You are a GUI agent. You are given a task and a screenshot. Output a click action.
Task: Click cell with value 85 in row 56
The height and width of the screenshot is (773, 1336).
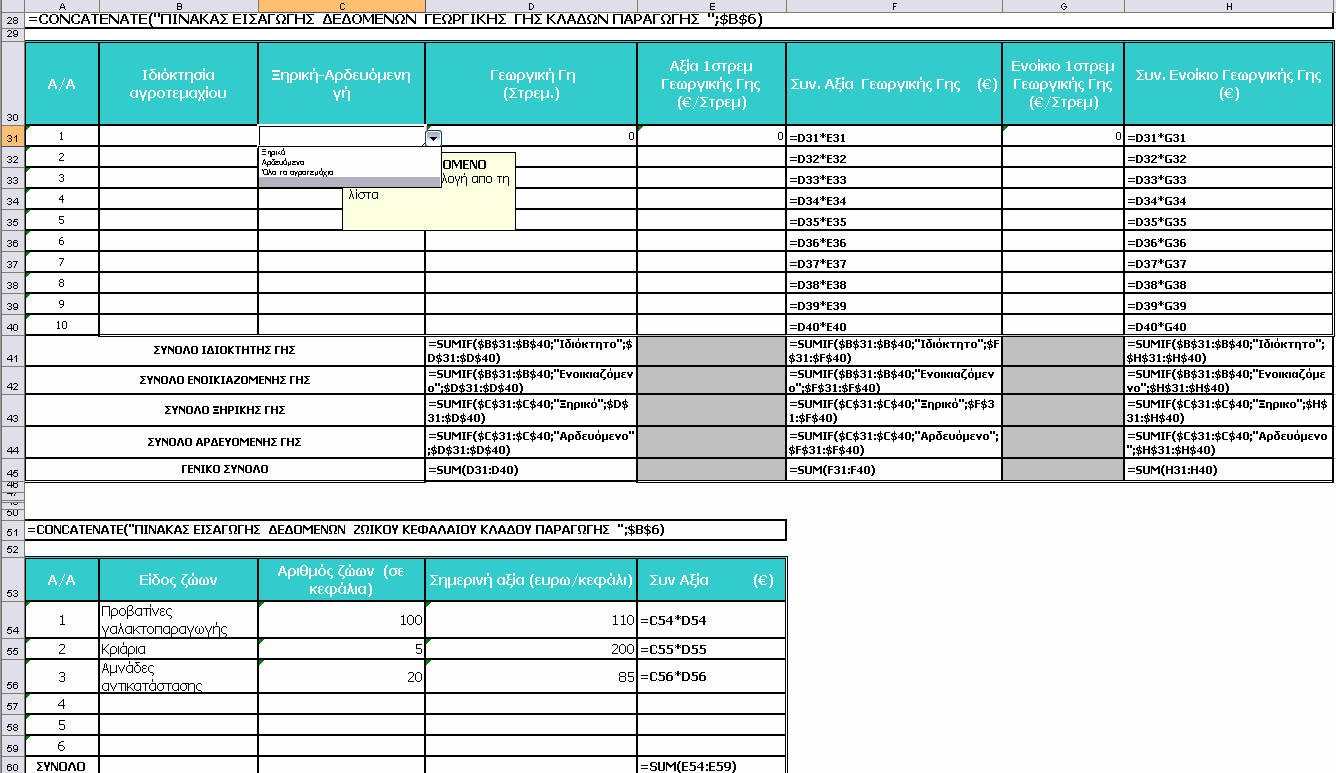(x=531, y=677)
